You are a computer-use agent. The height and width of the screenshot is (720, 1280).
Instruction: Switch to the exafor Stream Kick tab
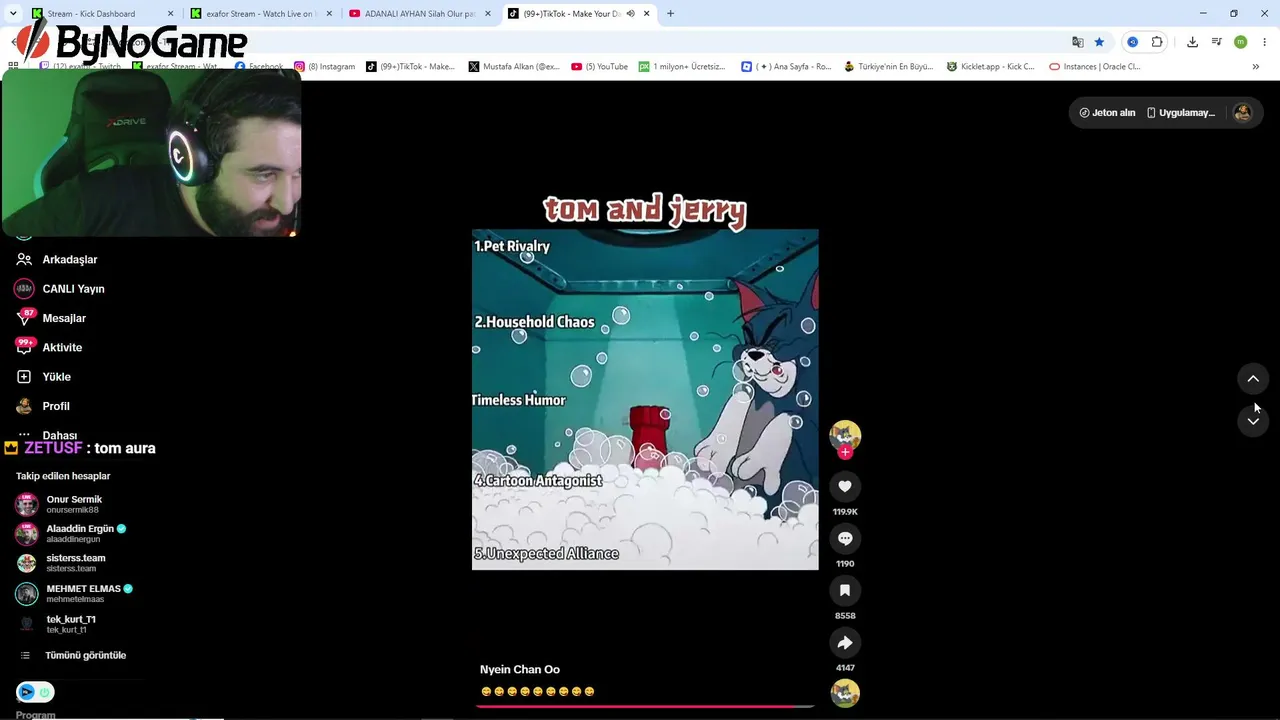(x=260, y=14)
